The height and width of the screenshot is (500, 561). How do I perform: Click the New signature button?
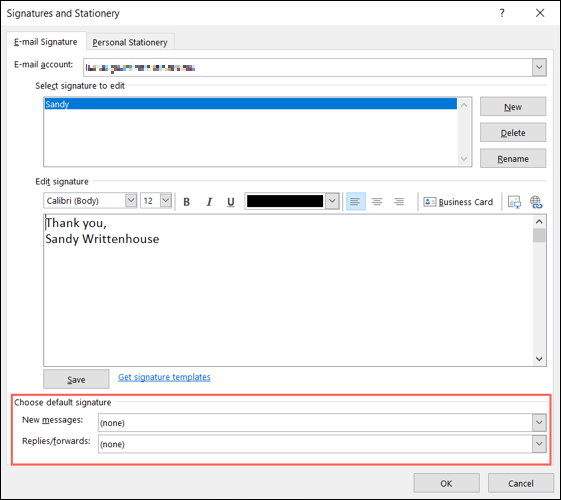[x=513, y=107]
